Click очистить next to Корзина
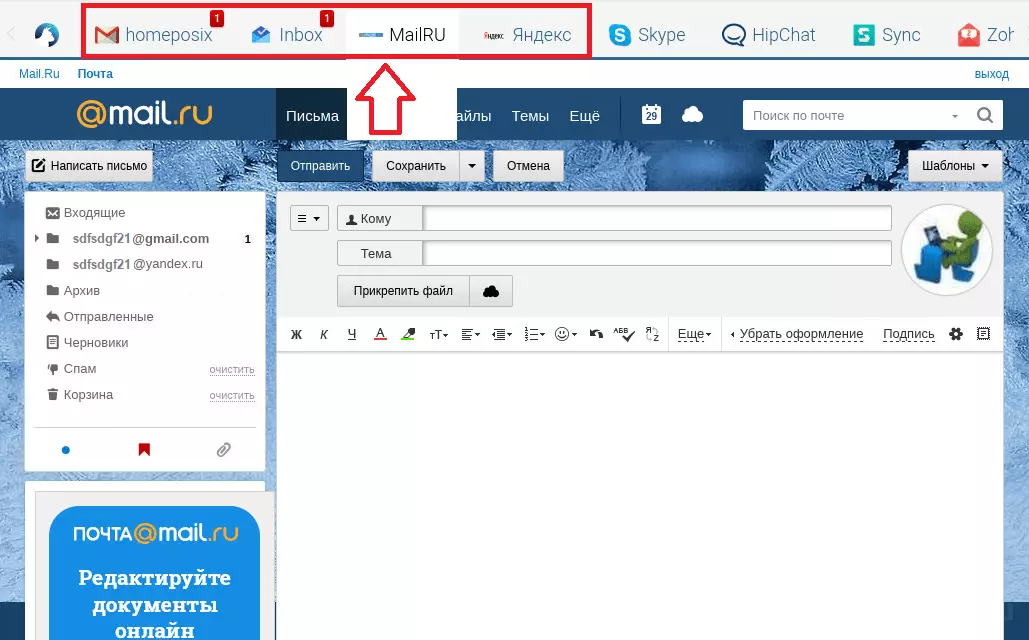The height and width of the screenshot is (640, 1029). tap(232, 395)
